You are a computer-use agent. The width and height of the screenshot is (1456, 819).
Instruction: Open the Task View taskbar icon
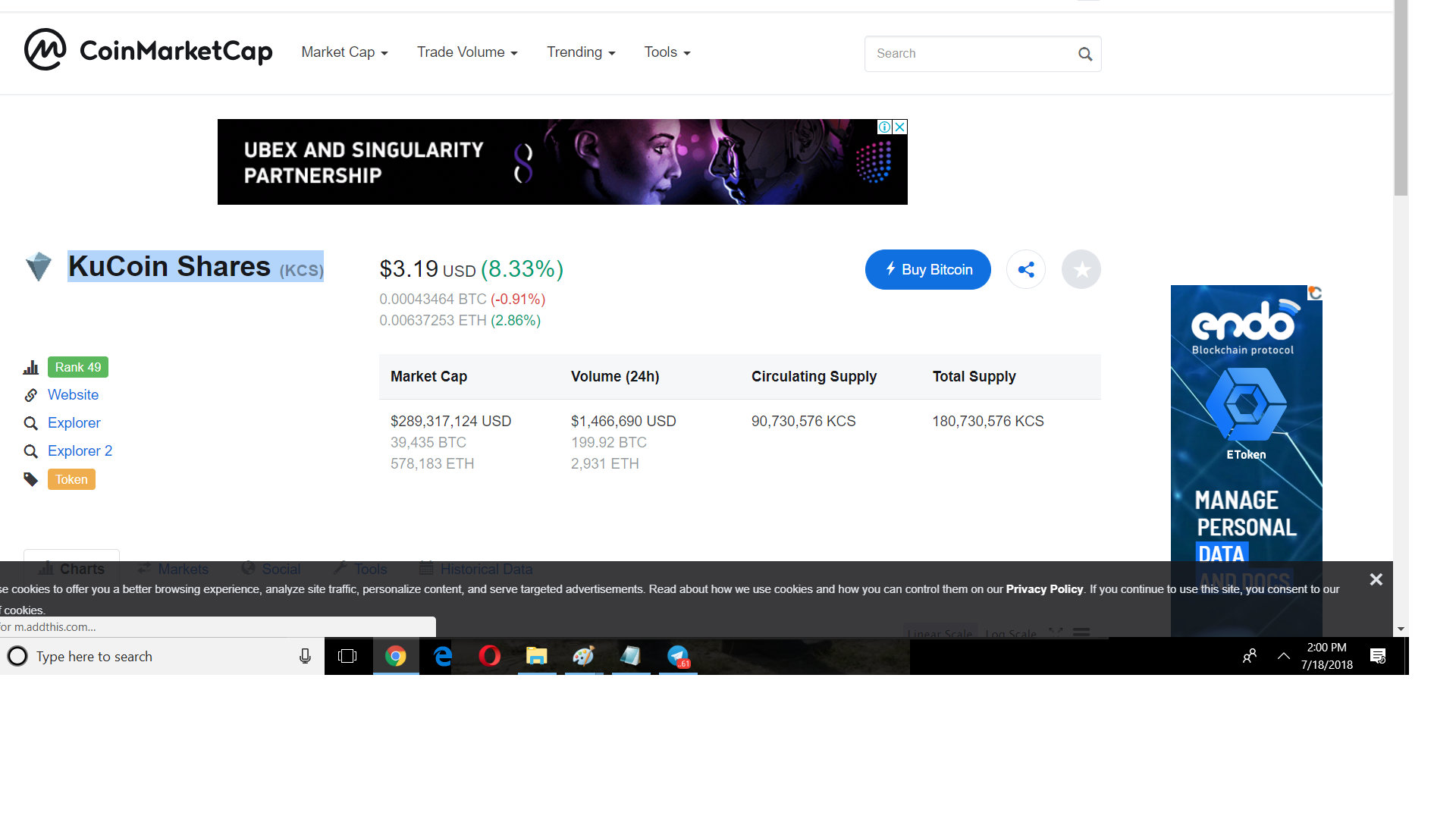point(347,656)
